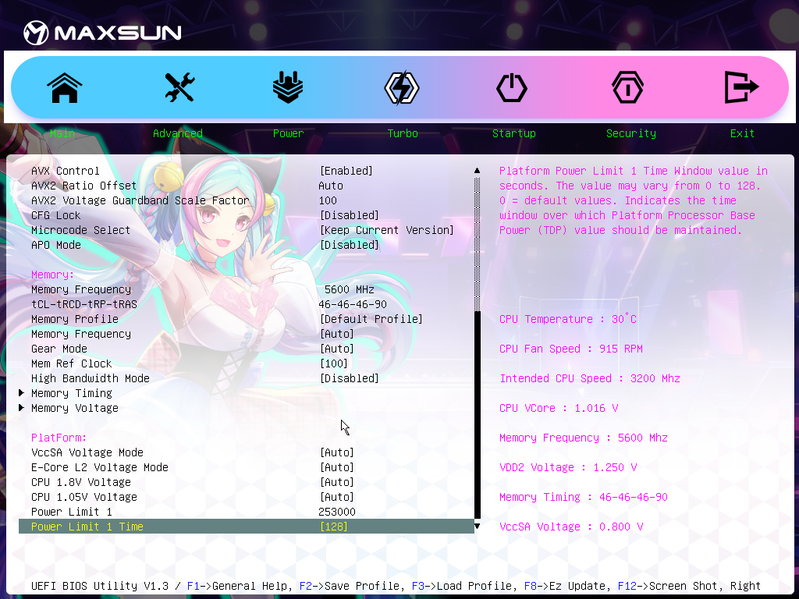Switch to the Turbo tab label

pyautogui.click(x=403, y=133)
